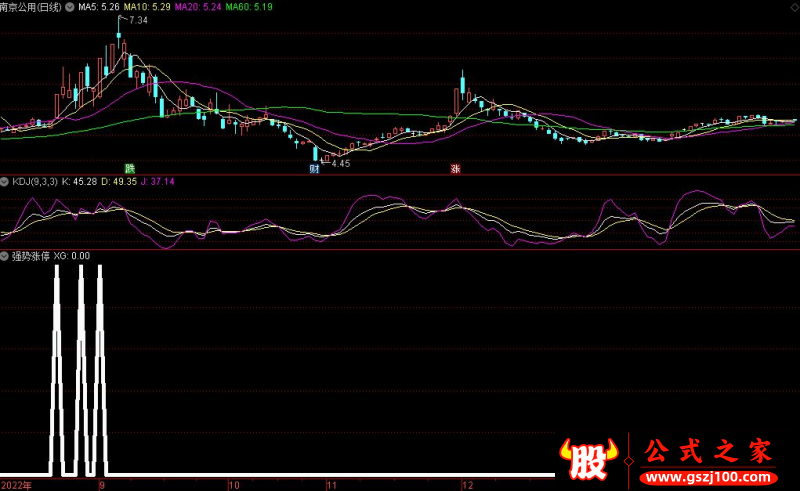This screenshot has width=800, height=491.
Task: Click the red 涨 marker below the chart
Action: click(x=455, y=168)
